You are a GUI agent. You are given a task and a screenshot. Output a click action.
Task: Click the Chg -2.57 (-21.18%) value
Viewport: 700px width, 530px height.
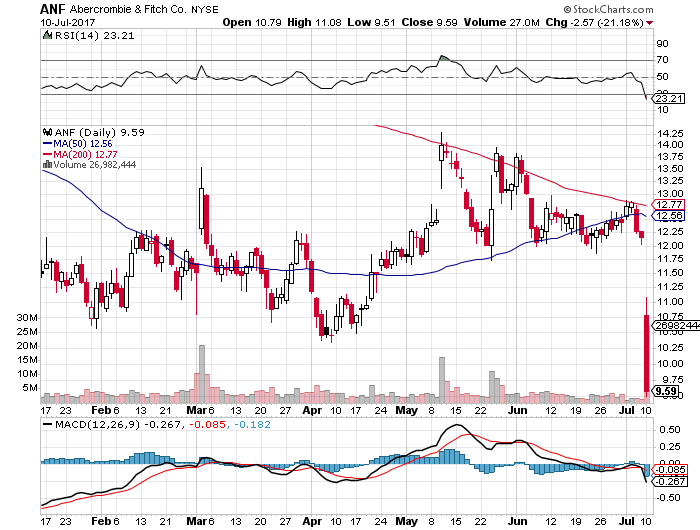(x=595, y=22)
